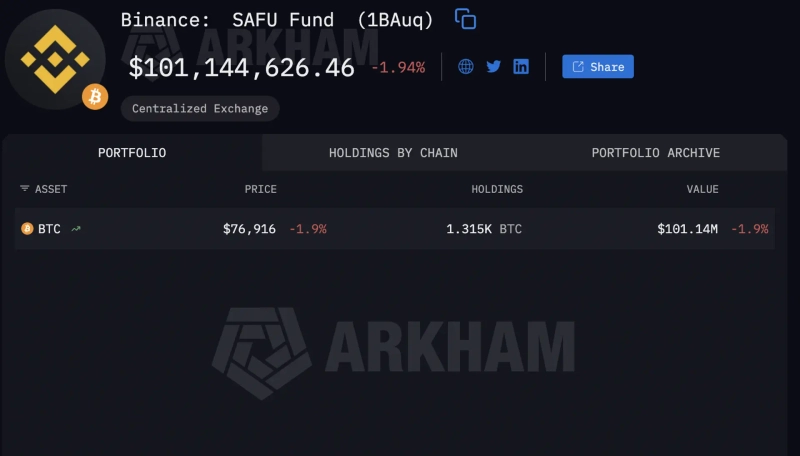The width and height of the screenshot is (800, 456).
Task: Click the Centralized Exchange tag
Action: click(200, 109)
